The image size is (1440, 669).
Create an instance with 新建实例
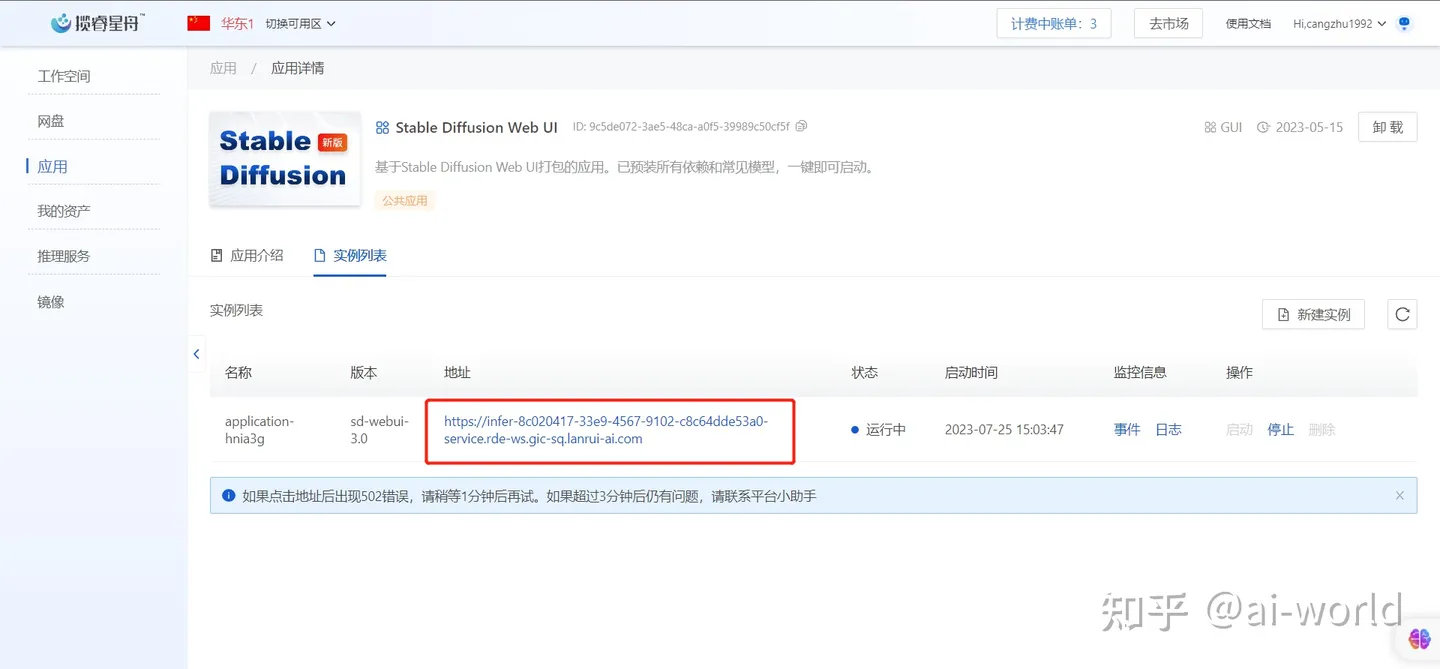[1313, 314]
